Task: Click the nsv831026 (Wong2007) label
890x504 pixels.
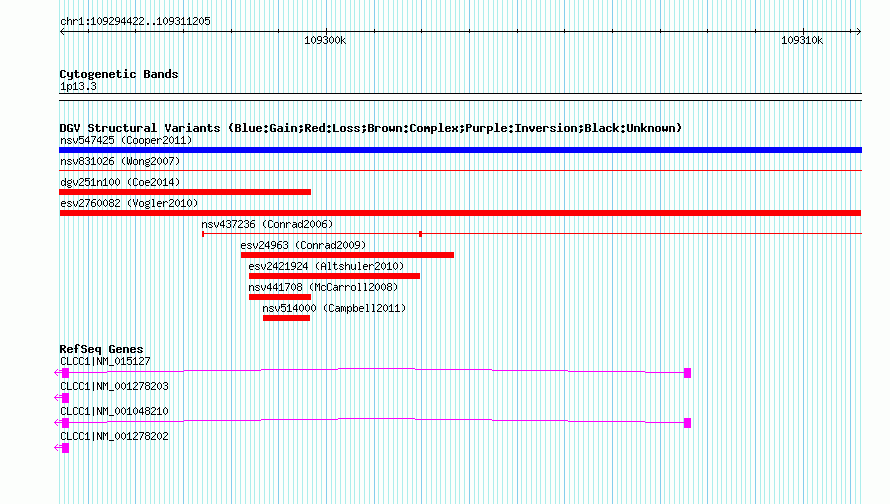Action: (x=120, y=161)
